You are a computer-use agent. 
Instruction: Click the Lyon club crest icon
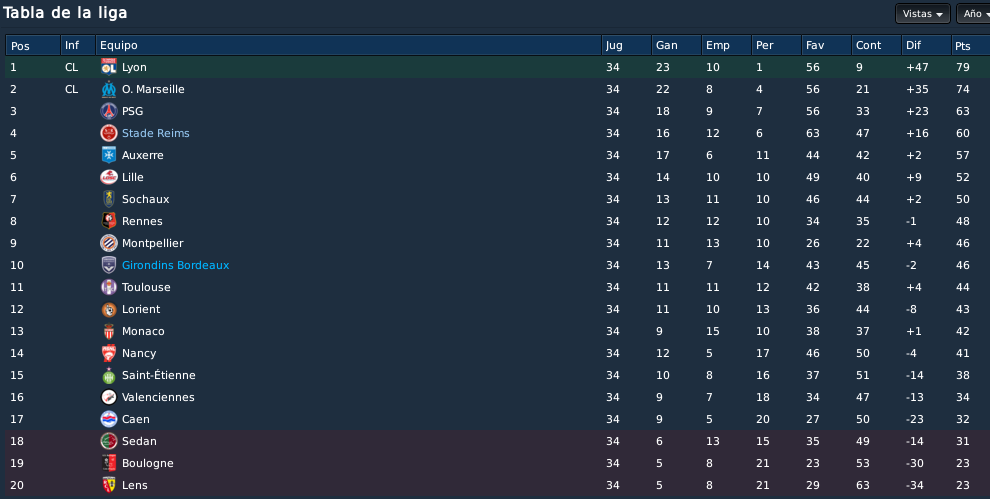click(x=109, y=67)
